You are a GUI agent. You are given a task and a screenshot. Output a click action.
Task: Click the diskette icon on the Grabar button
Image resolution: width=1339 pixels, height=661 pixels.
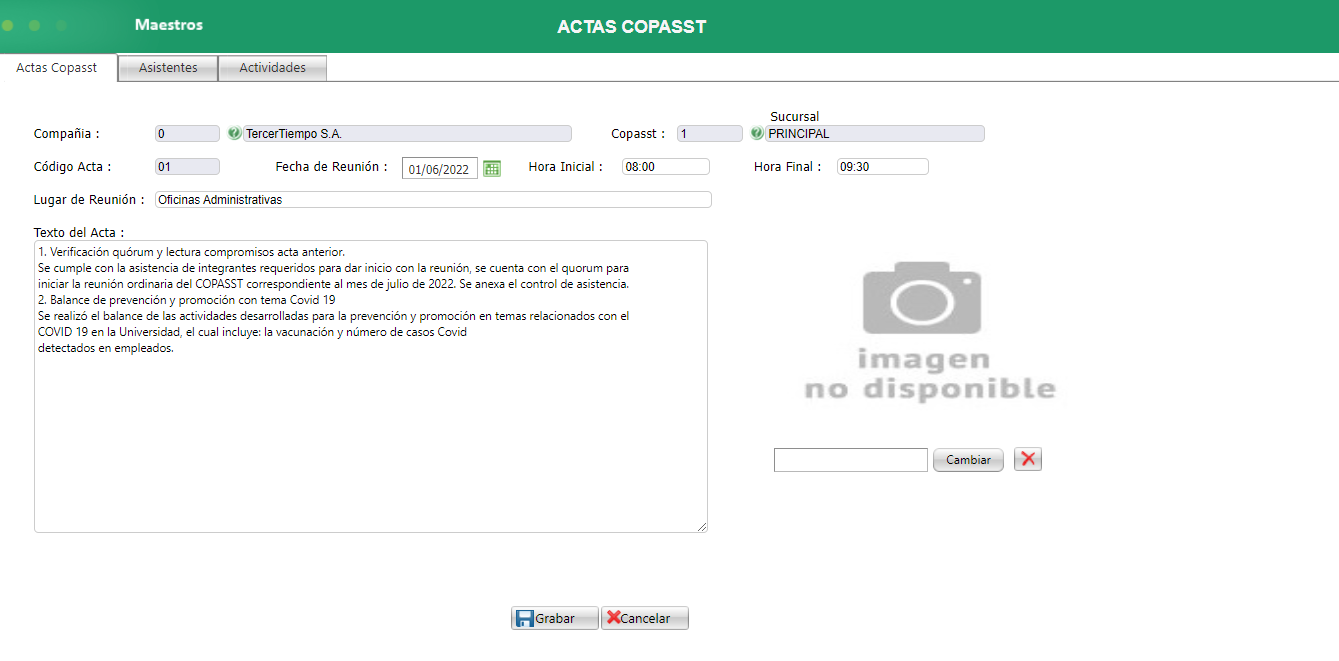[526, 617]
